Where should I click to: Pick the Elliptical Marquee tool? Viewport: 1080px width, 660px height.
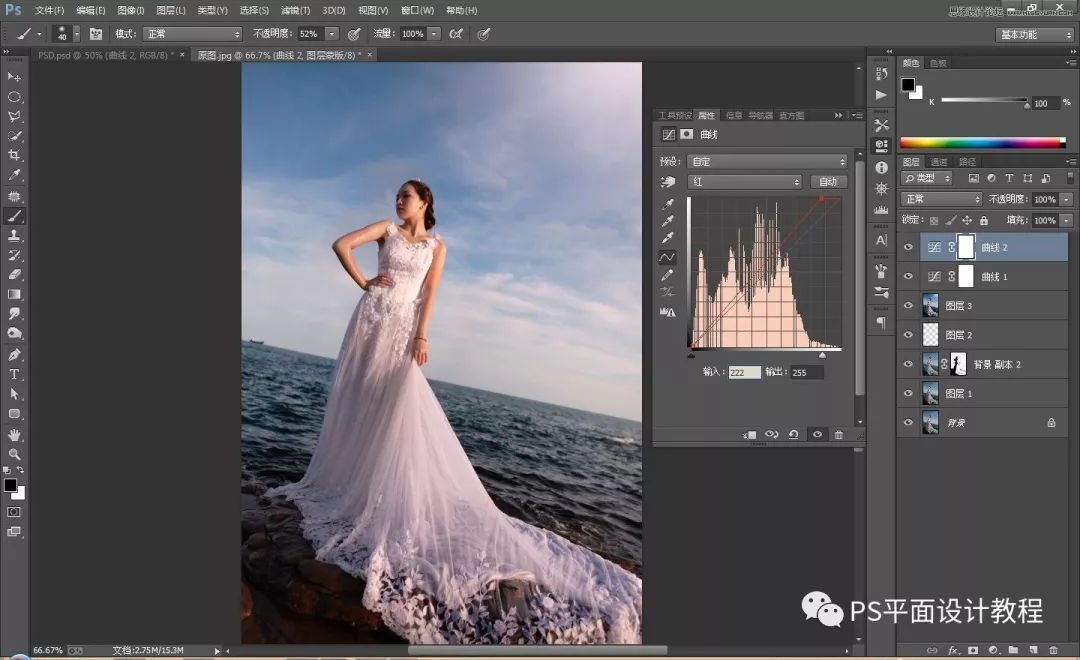tap(14, 97)
